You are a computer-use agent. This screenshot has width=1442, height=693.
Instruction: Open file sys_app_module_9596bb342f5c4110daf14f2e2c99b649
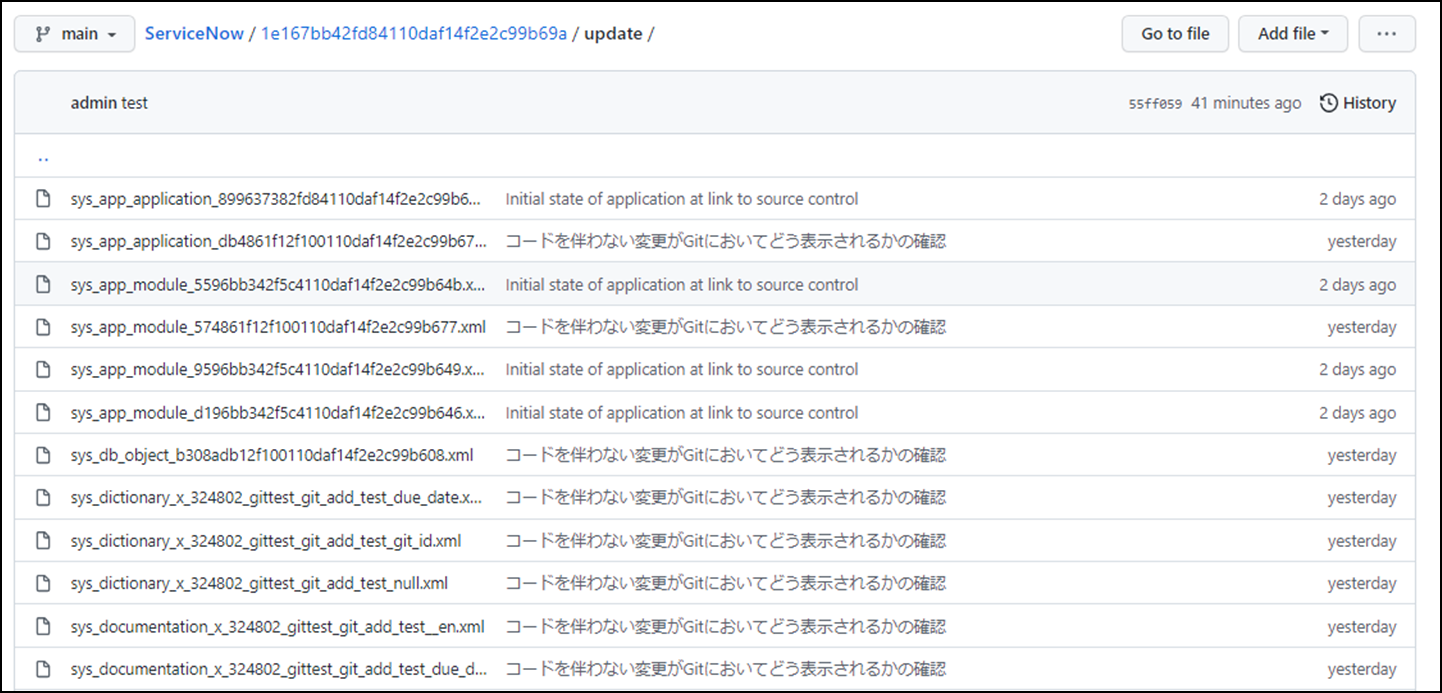pyautogui.click(x=278, y=369)
